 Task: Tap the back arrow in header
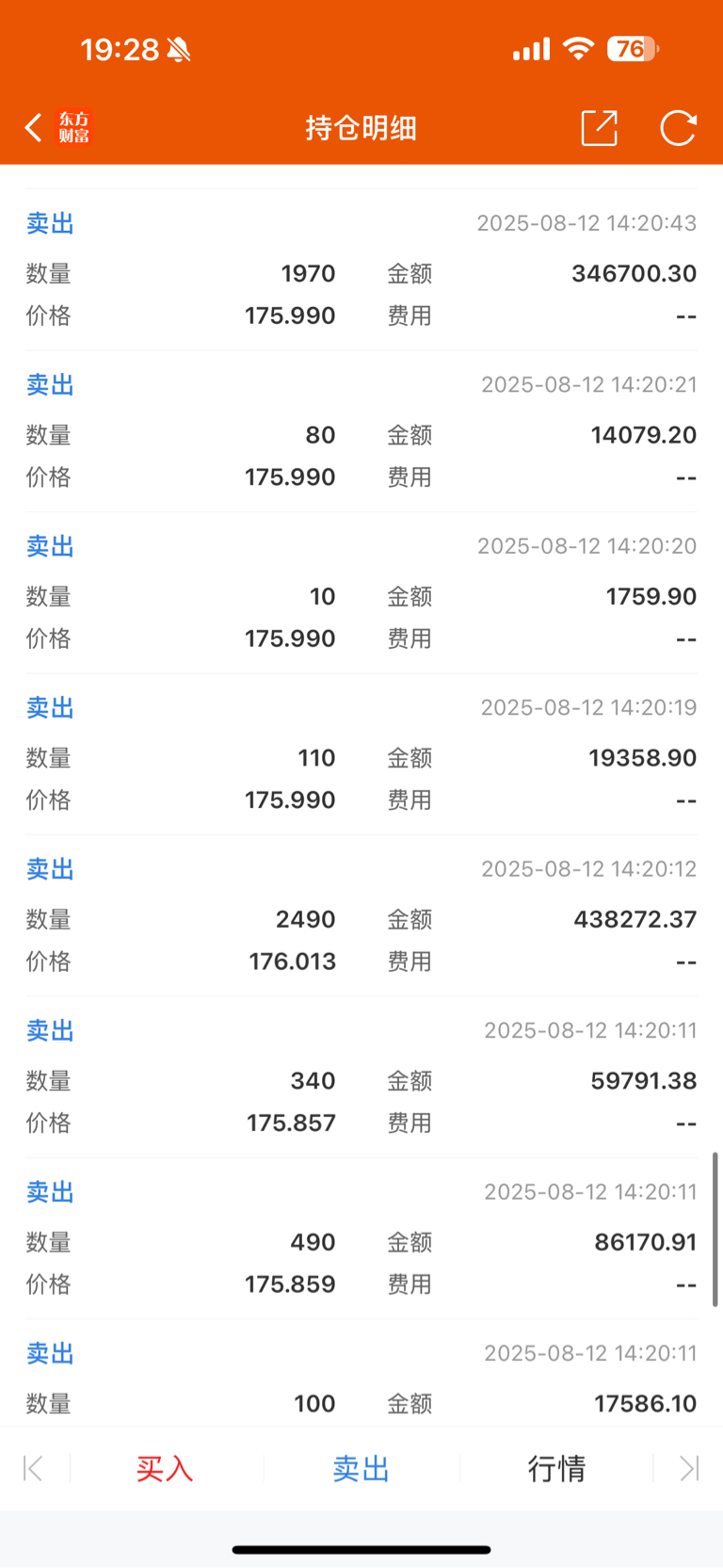click(x=34, y=127)
